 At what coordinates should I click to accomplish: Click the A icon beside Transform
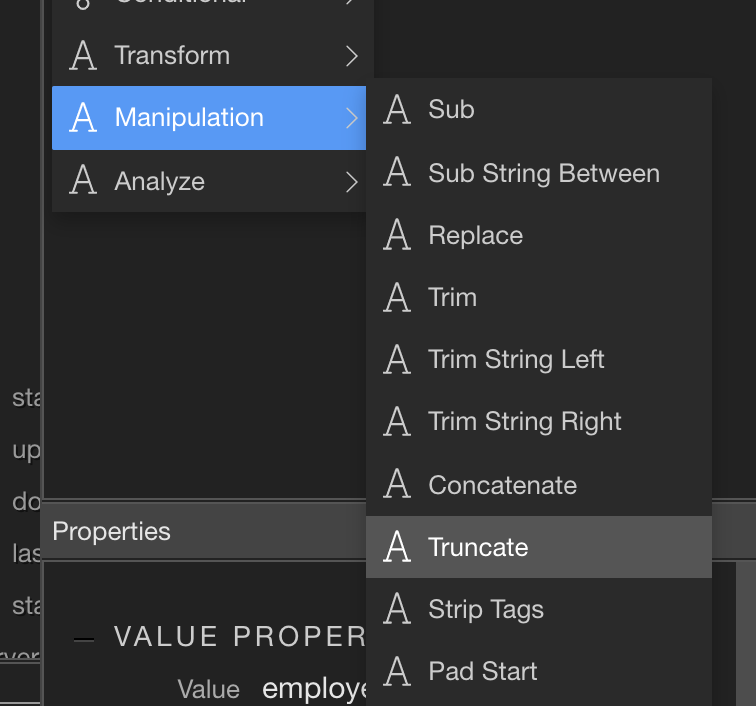(83, 55)
